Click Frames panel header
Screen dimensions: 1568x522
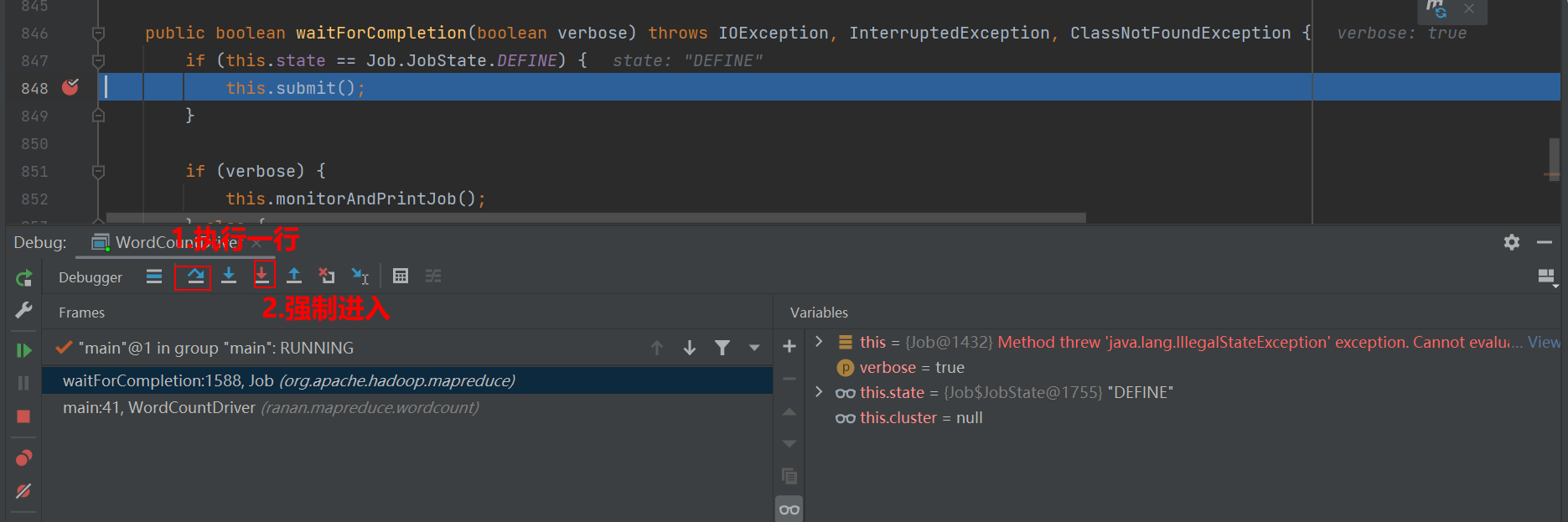[82, 313]
